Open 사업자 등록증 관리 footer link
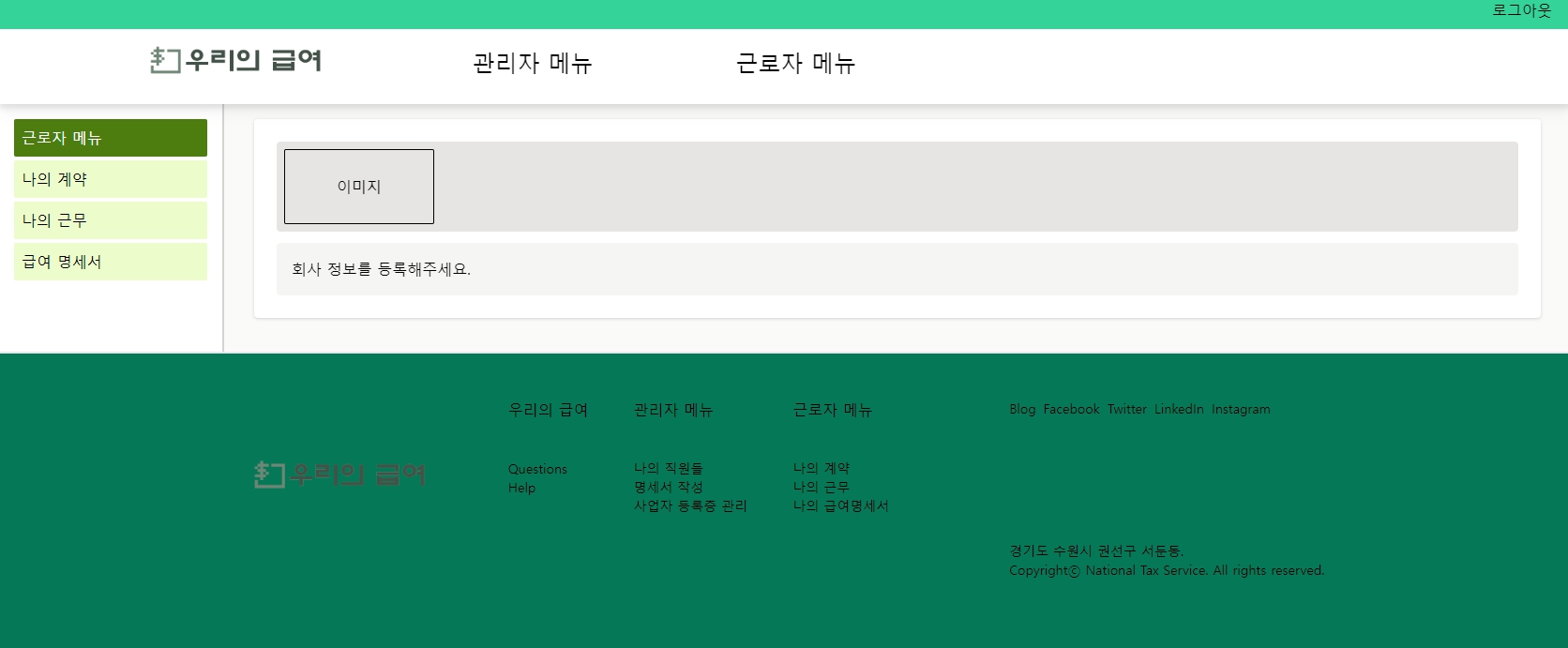Screen dimensions: 1568x648 pos(690,505)
